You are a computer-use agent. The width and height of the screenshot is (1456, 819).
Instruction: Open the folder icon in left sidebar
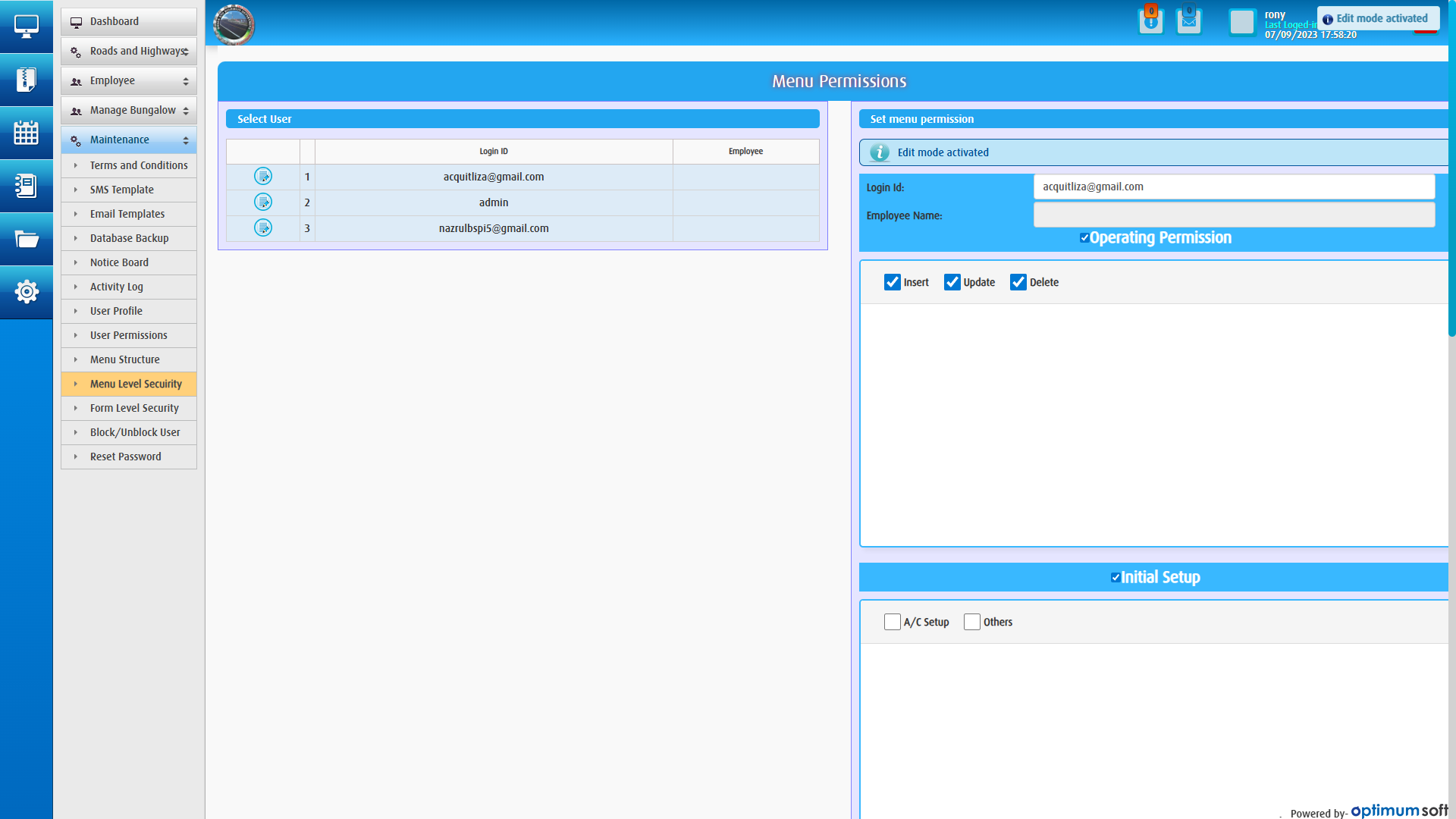(x=26, y=239)
